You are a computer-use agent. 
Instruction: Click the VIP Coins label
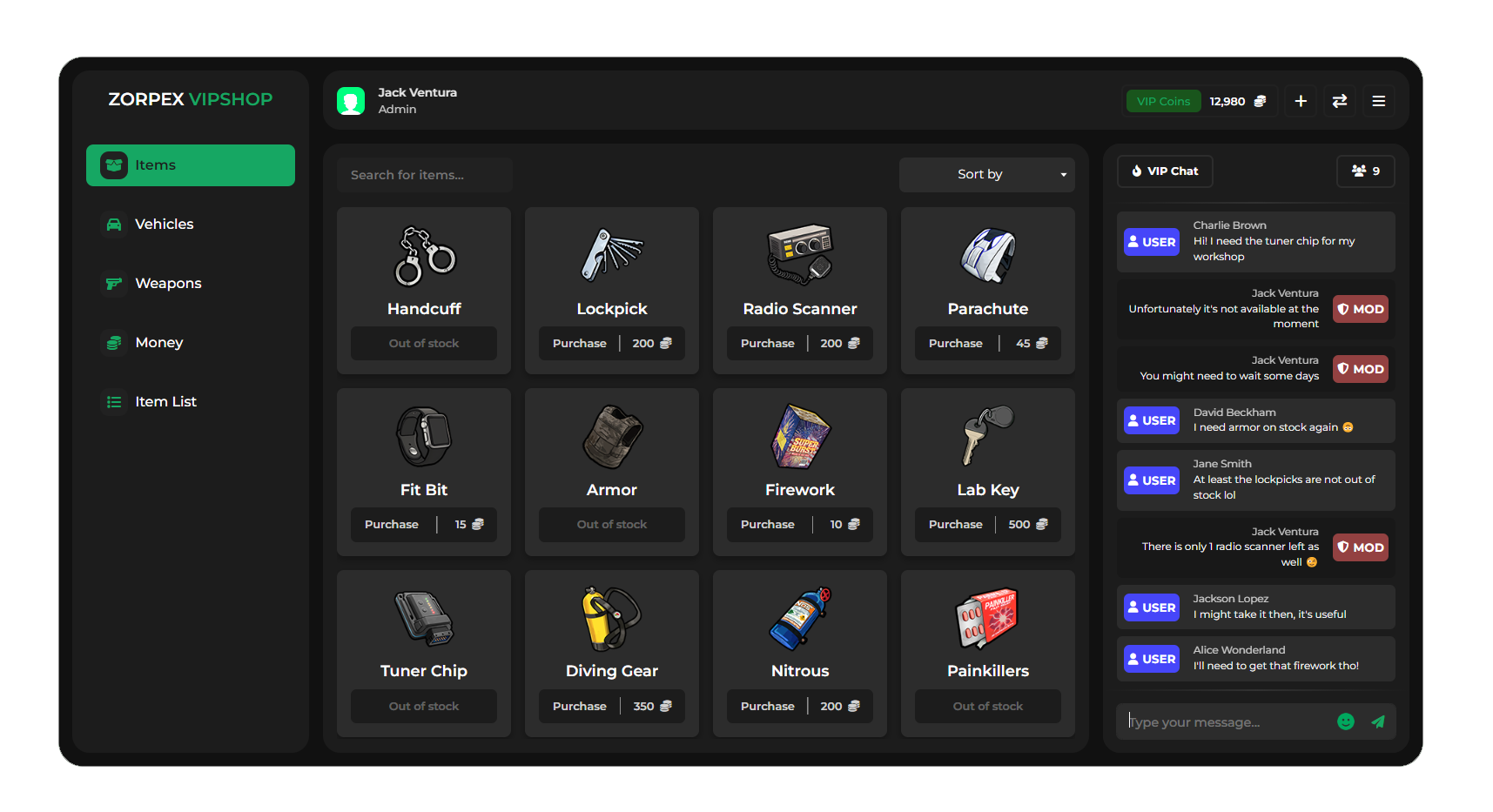point(1163,101)
